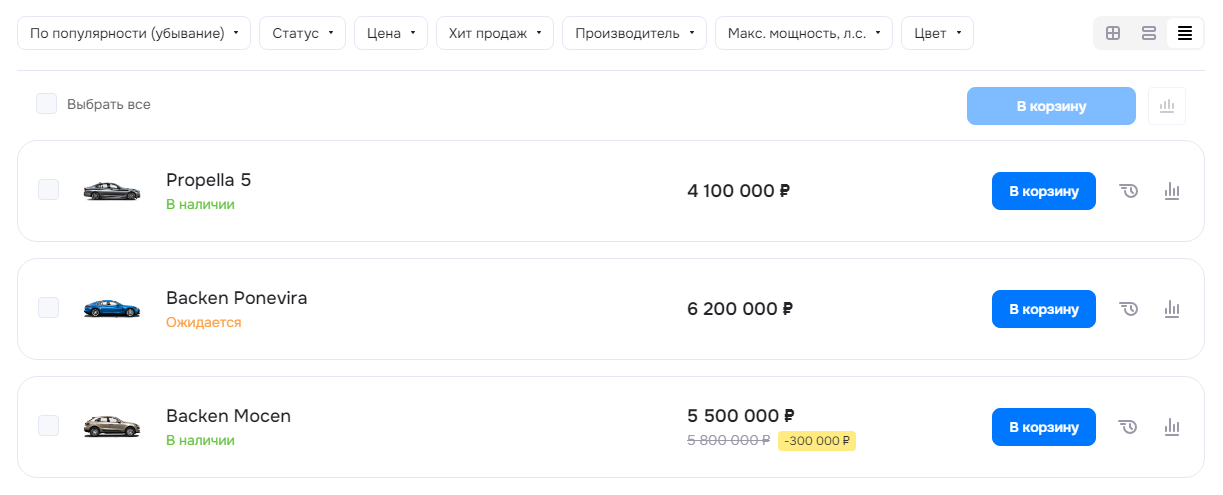The width and height of the screenshot is (1223, 495).
Task: Expand the Макс. мощность, л.с. filter
Action: [804, 33]
